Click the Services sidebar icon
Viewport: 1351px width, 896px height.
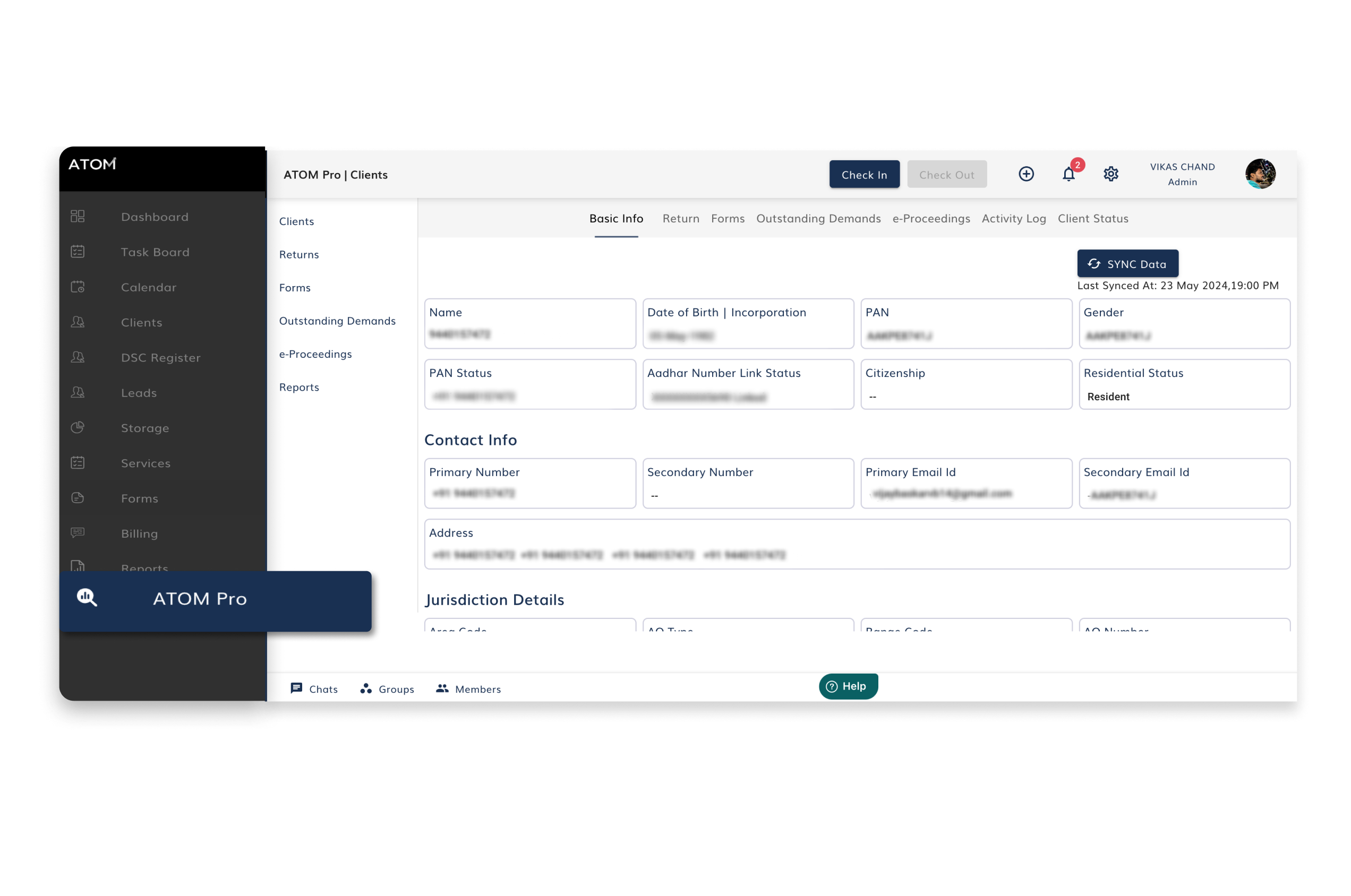pos(78,463)
